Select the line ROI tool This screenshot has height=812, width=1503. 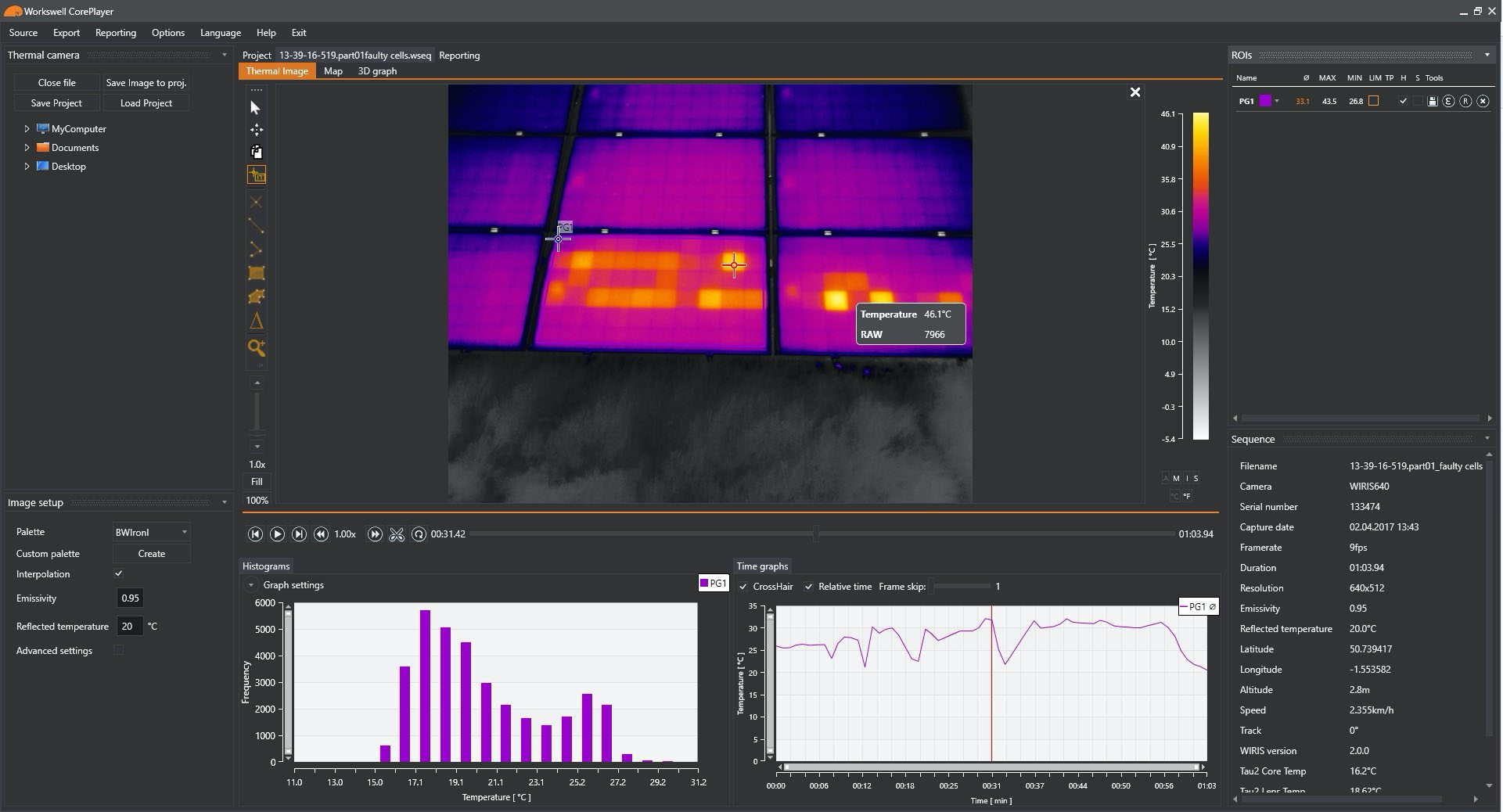[256, 226]
